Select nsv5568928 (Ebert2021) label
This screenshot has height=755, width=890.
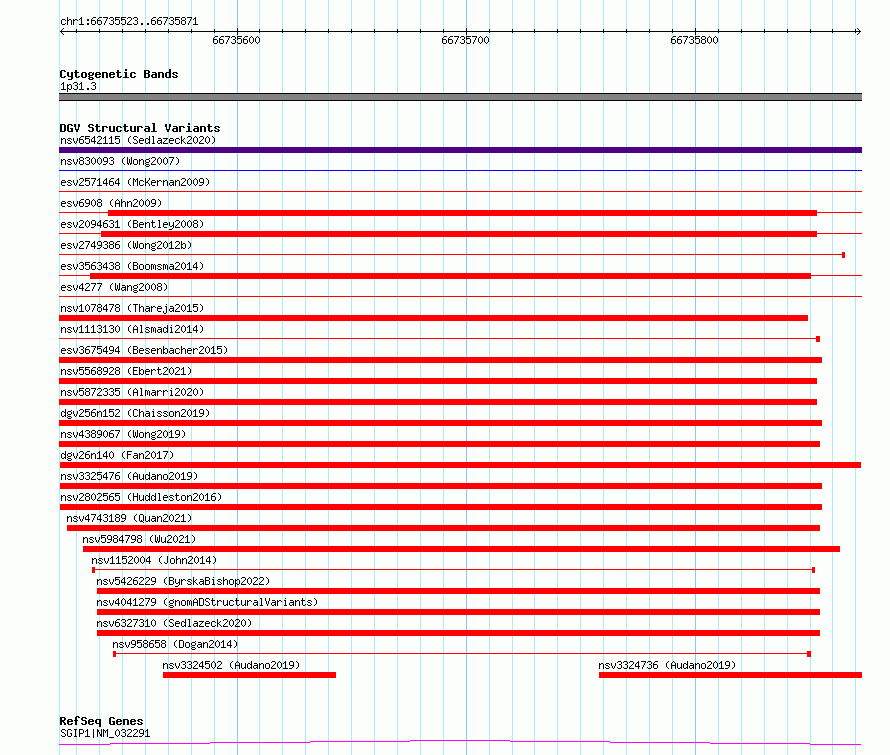(x=126, y=371)
